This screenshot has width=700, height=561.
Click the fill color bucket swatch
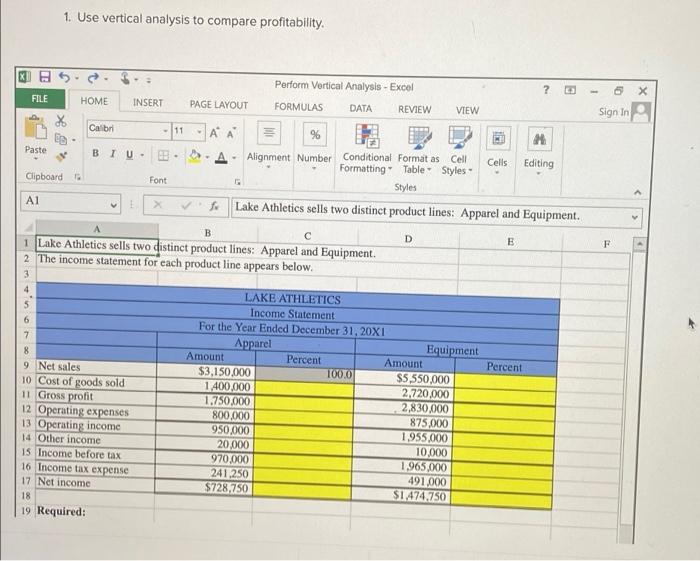point(195,156)
